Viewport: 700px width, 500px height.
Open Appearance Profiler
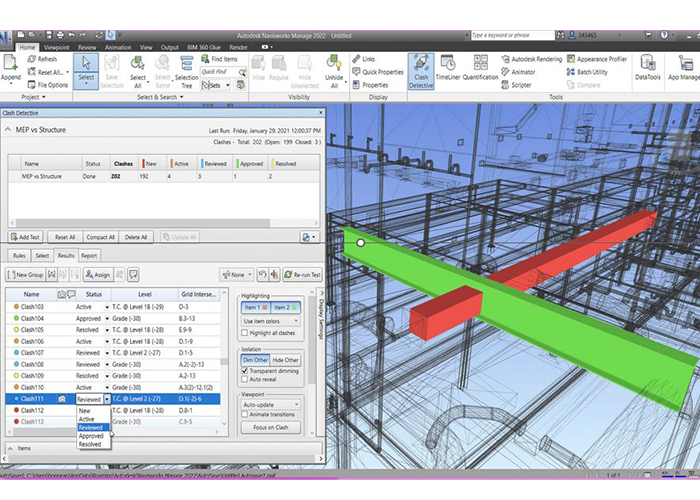coord(597,59)
